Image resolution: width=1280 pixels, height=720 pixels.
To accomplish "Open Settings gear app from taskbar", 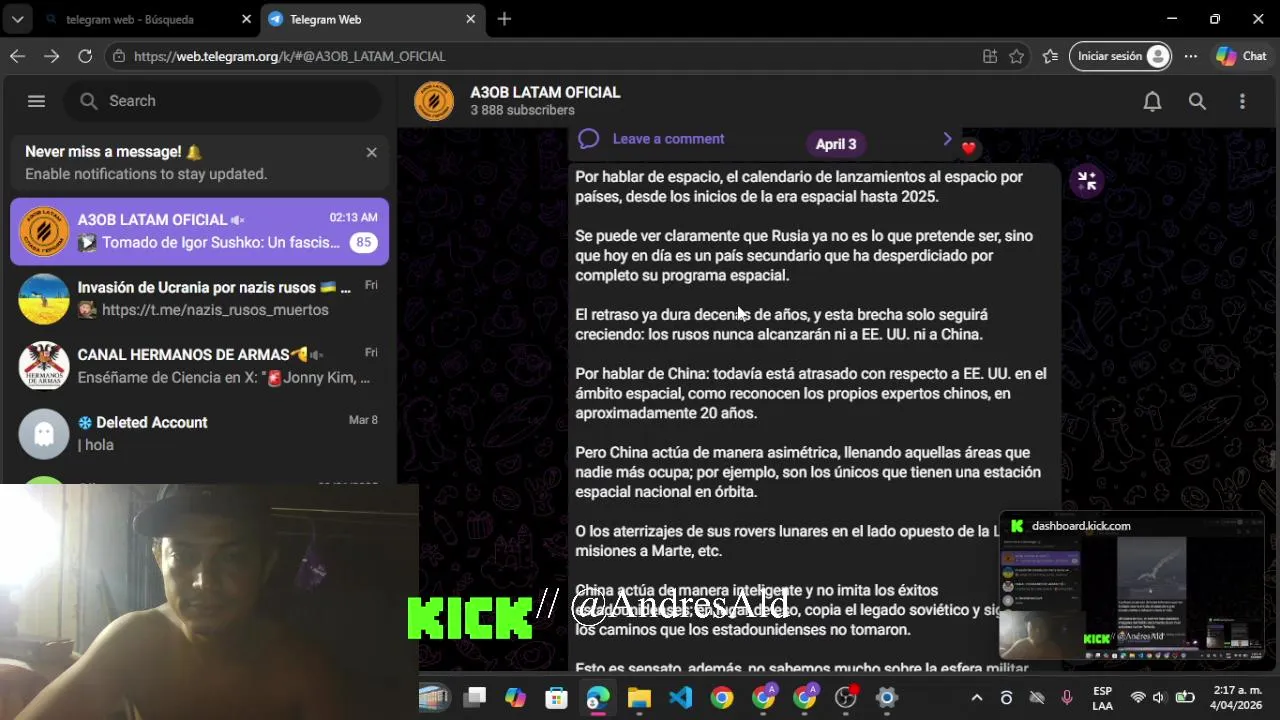I will tap(887, 698).
